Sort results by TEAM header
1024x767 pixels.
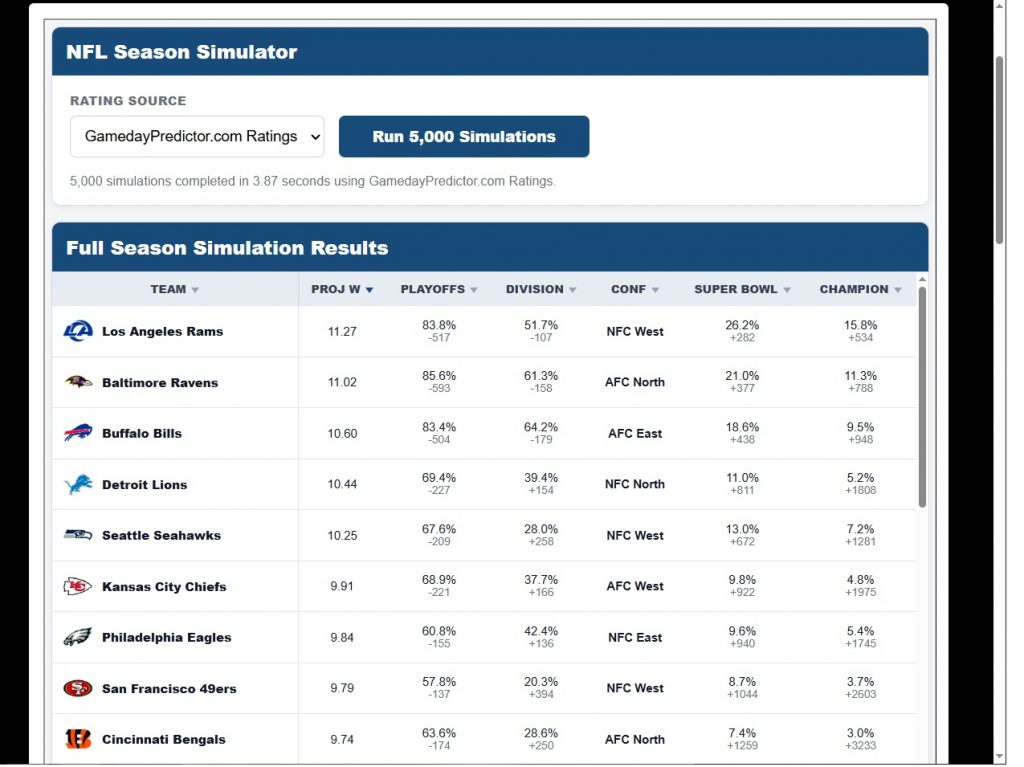[175, 289]
